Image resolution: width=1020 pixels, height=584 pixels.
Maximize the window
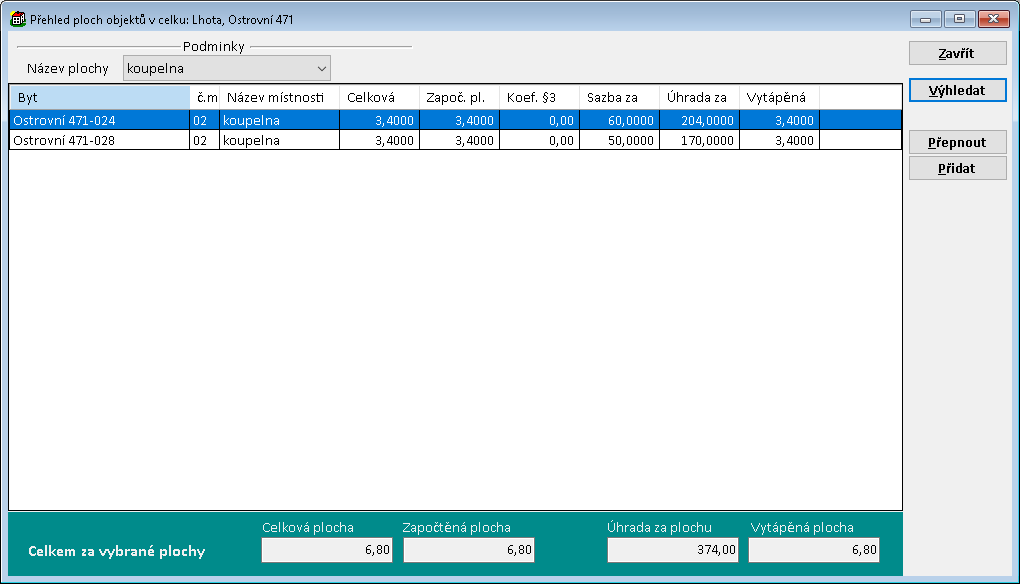tap(958, 19)
